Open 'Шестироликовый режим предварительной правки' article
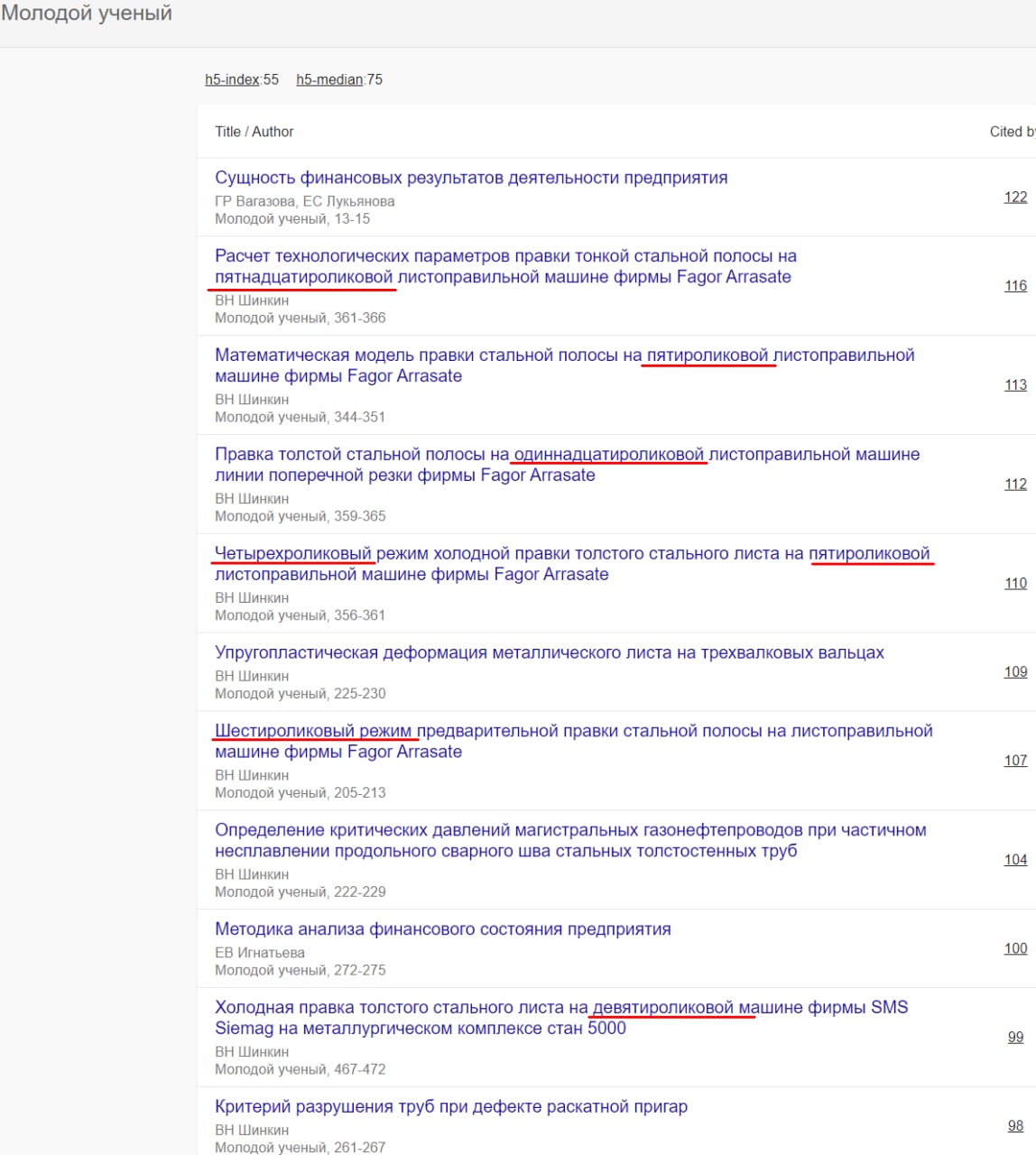 coord(574,741)
